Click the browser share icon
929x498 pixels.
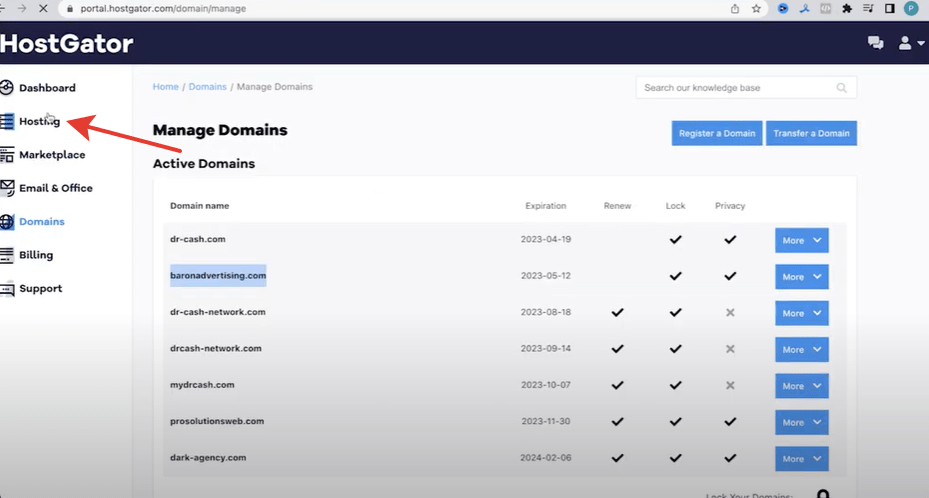pos(735,8)
